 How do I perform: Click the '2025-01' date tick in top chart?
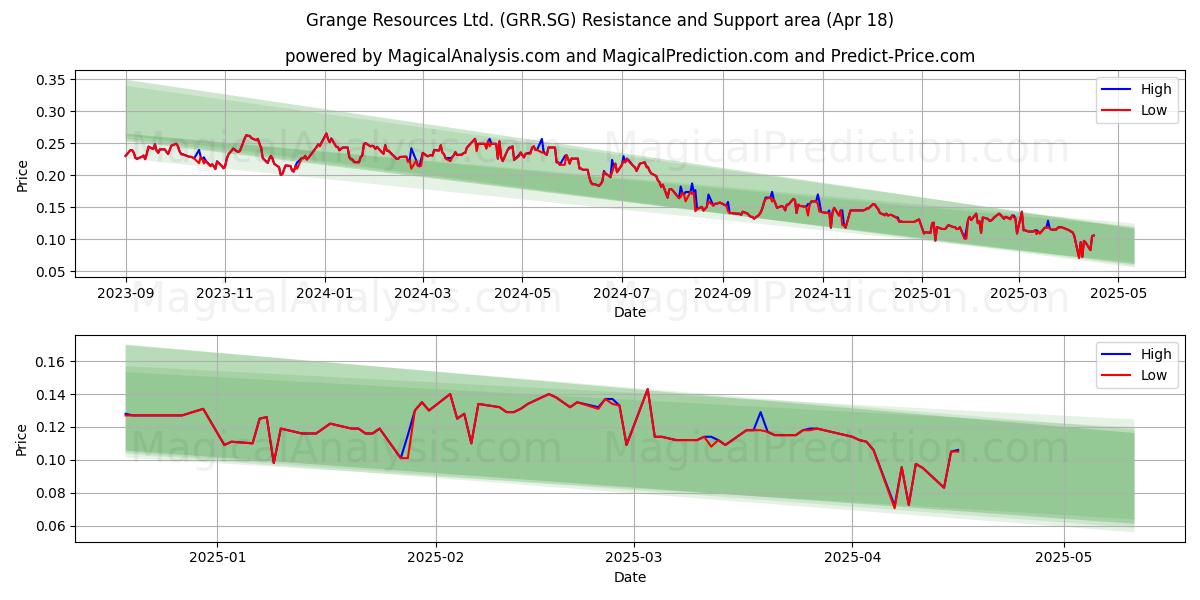click(x=921, y=296)
